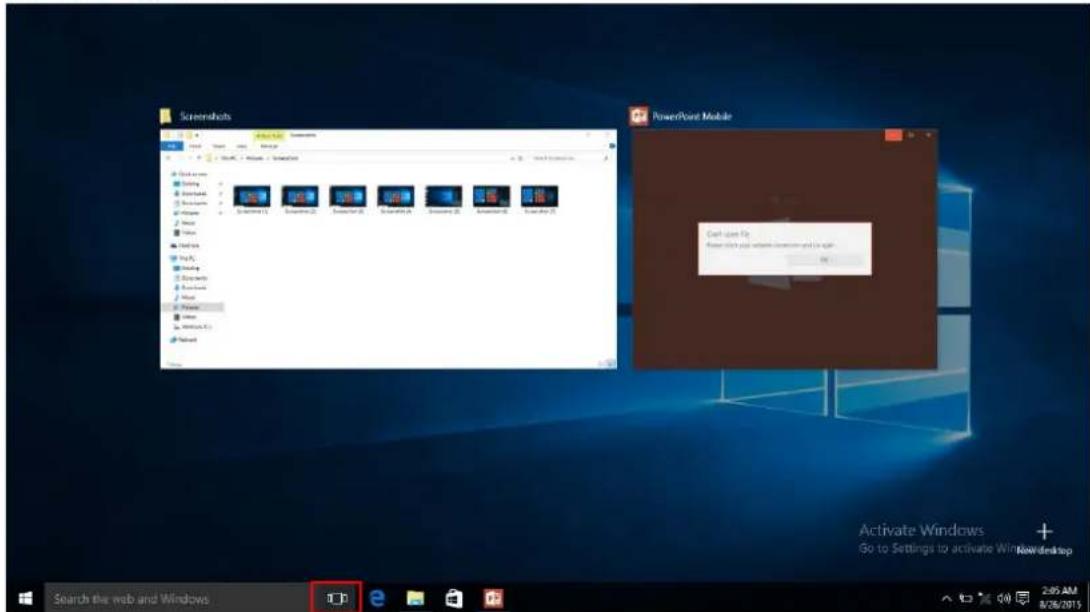Open the Action Center notifications icon

tap(1023, 598)
